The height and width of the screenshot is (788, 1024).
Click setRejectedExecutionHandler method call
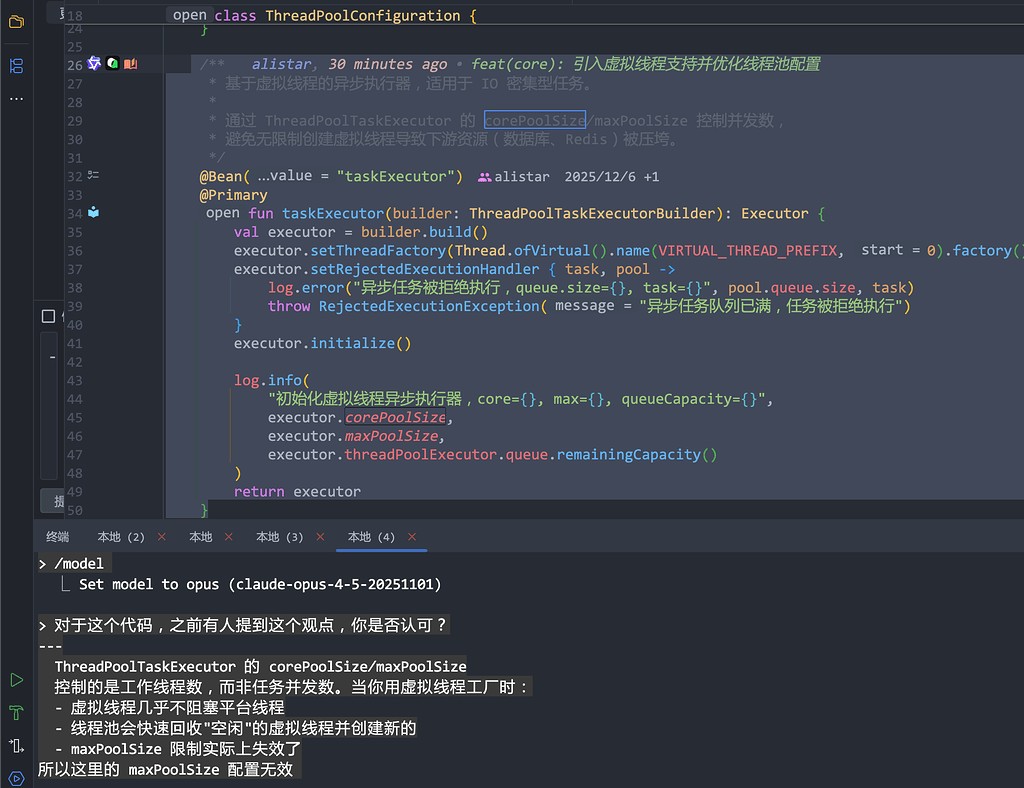424,269
